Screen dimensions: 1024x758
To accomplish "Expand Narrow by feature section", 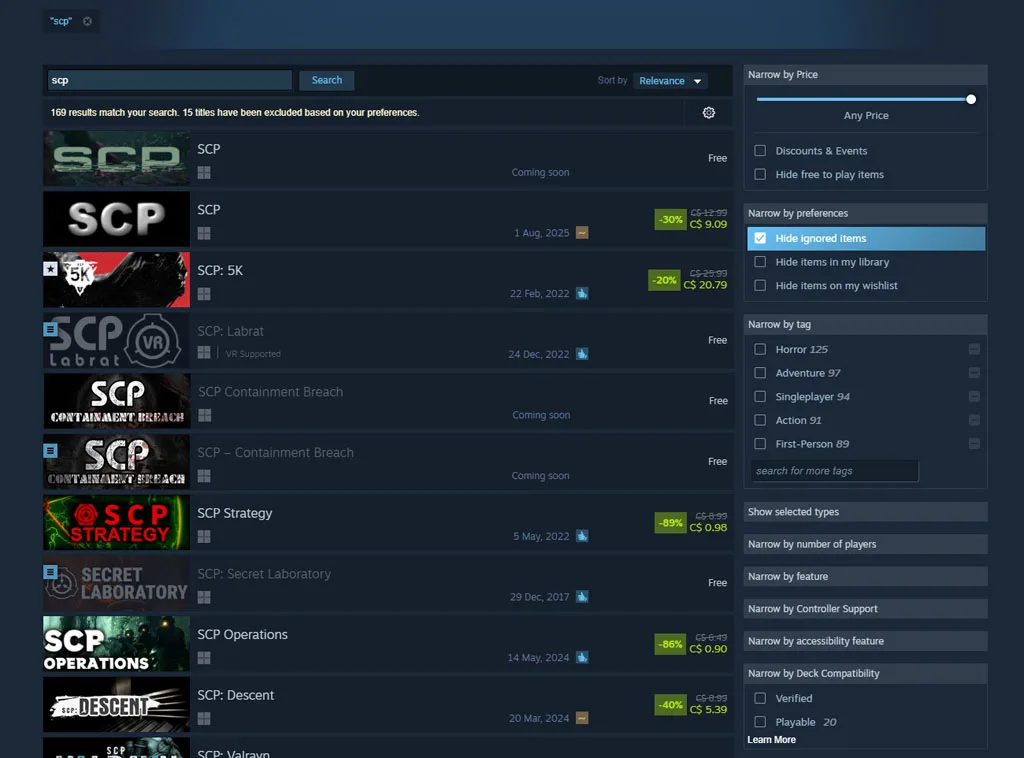I will tap(865, 576).
